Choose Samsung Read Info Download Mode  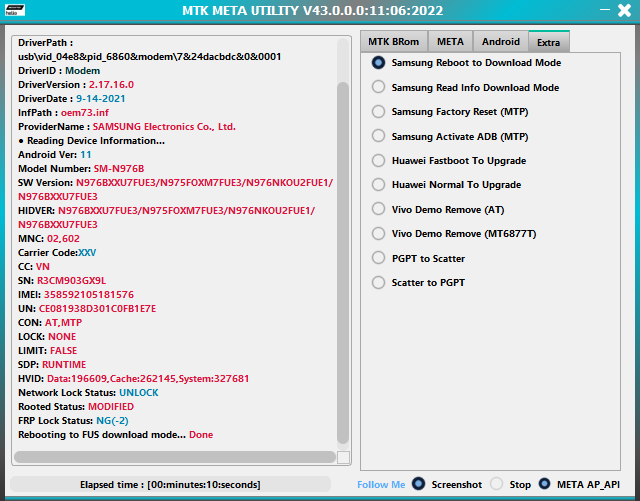465,87
